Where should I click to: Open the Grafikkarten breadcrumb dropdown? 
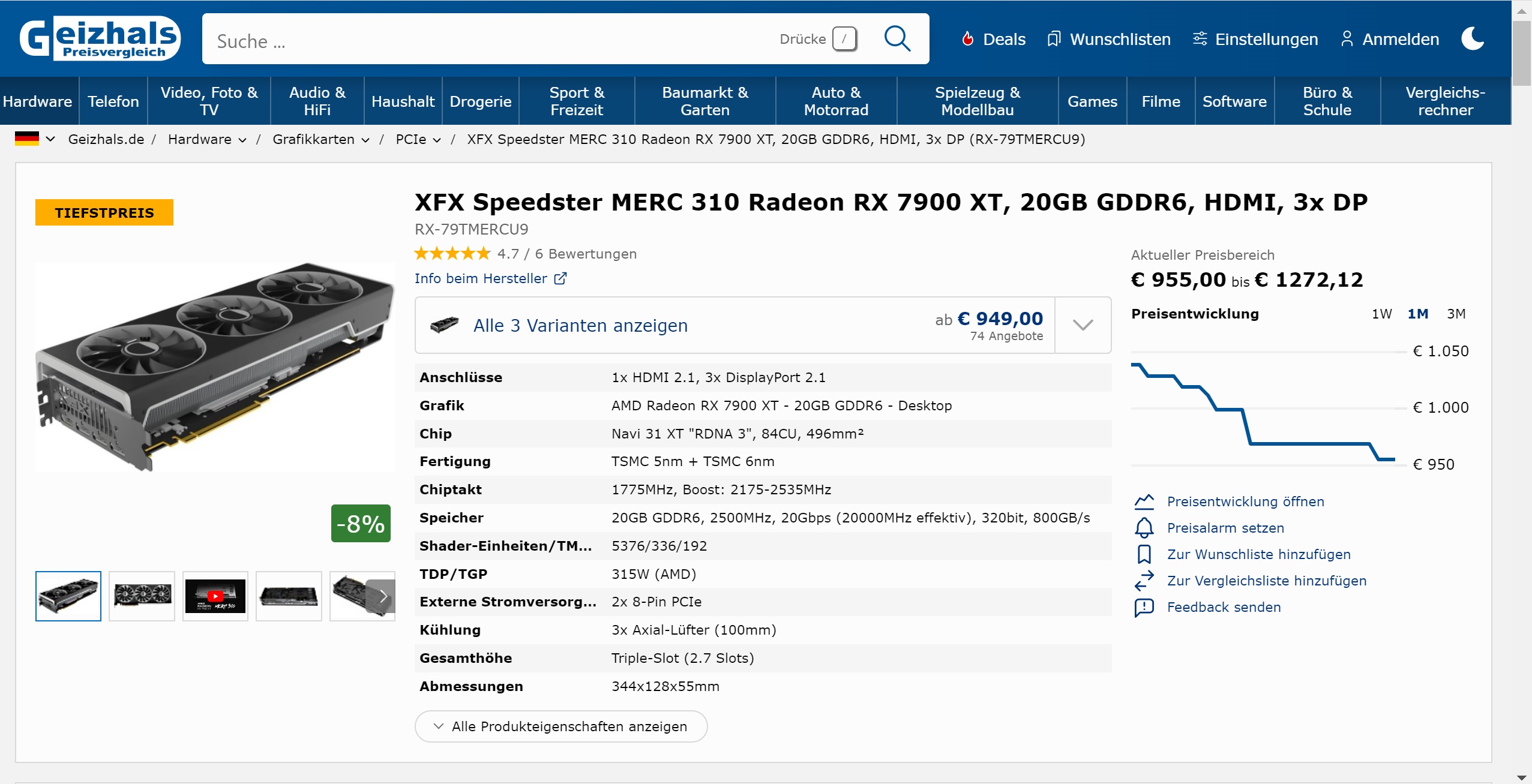click(365, 140)
